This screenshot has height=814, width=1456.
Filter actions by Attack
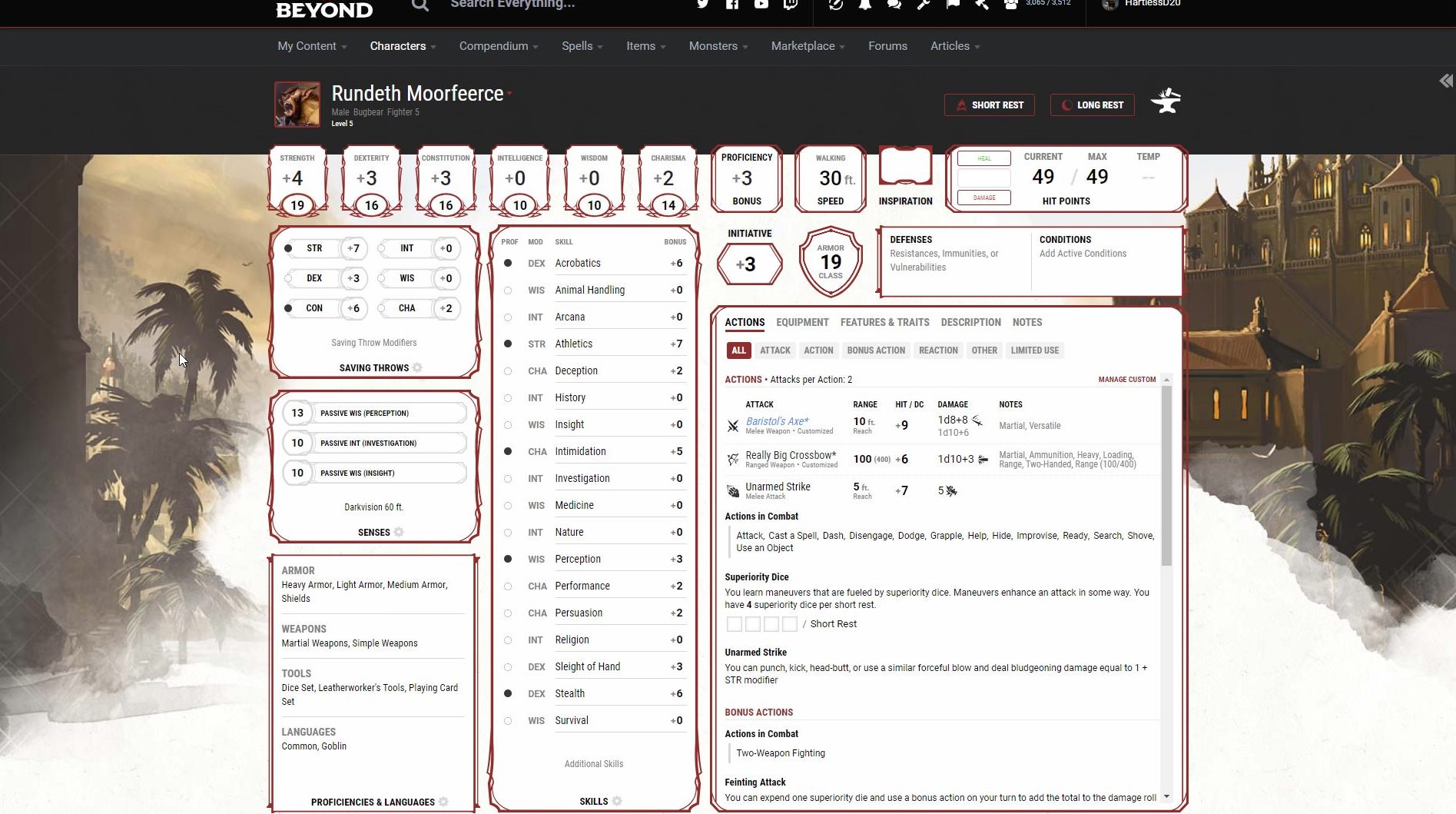pos(774,351)
